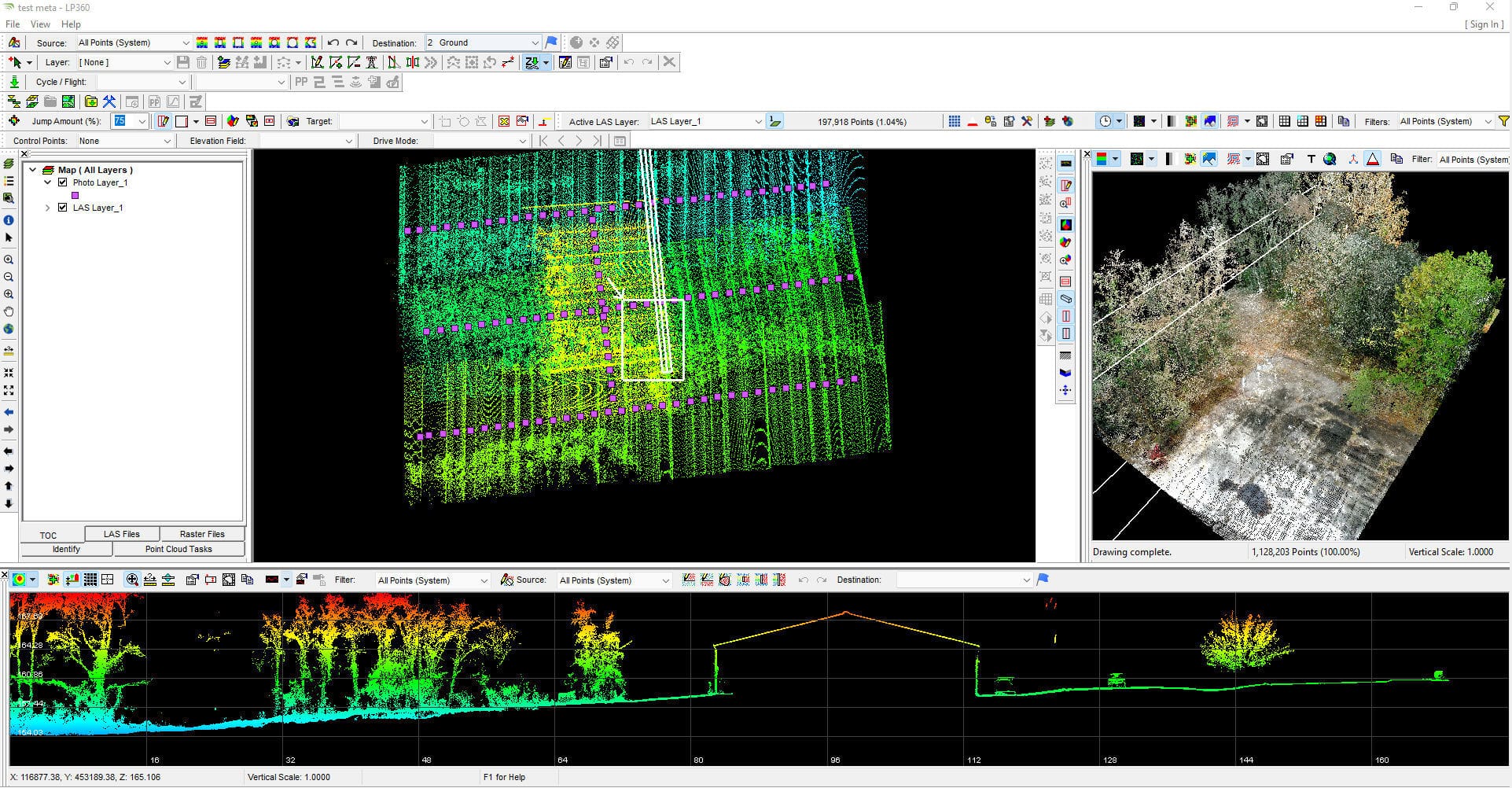Select the Text annotation tool in 3D view toolbar
The width and height of the screenshot is (1512, 788).
(x=1311, y=159)
